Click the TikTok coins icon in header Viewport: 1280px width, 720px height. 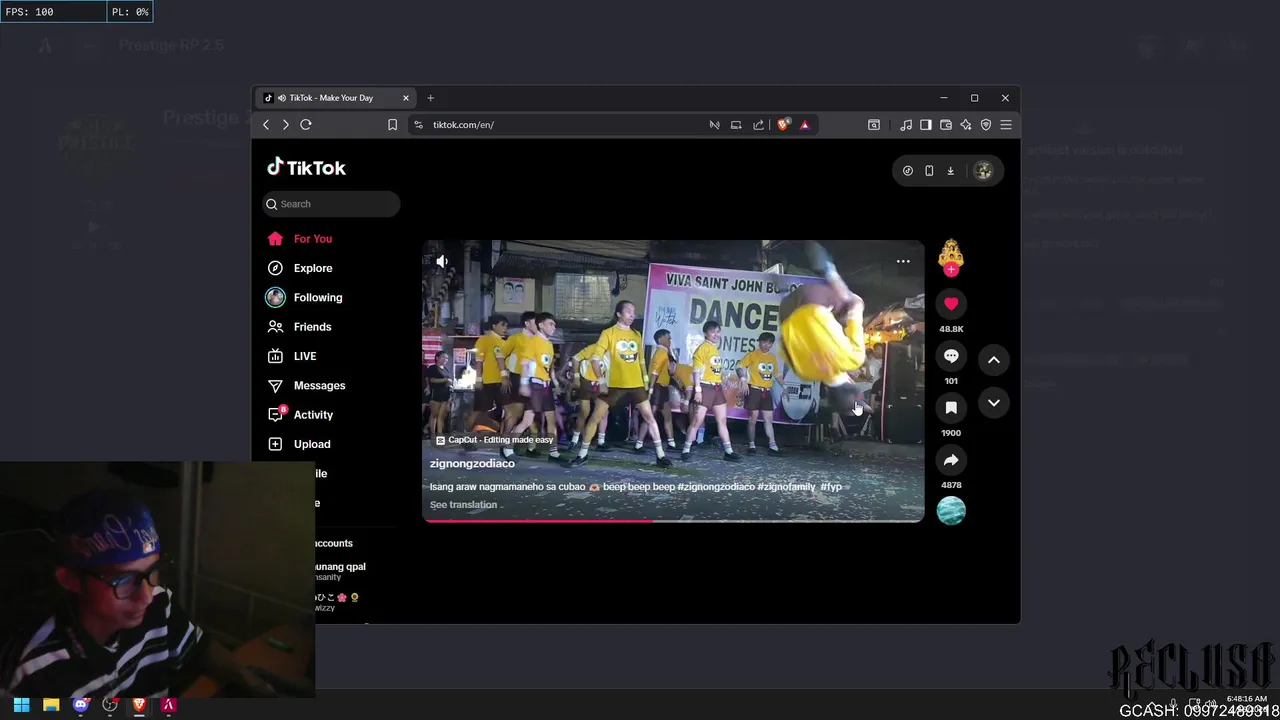908,171
